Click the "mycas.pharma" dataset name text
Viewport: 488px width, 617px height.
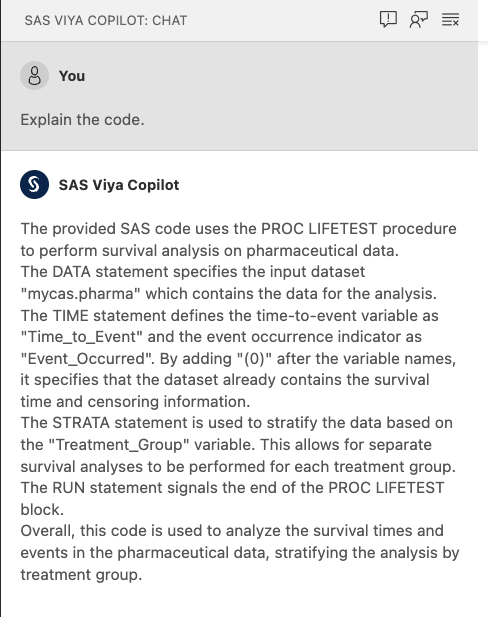80,294
